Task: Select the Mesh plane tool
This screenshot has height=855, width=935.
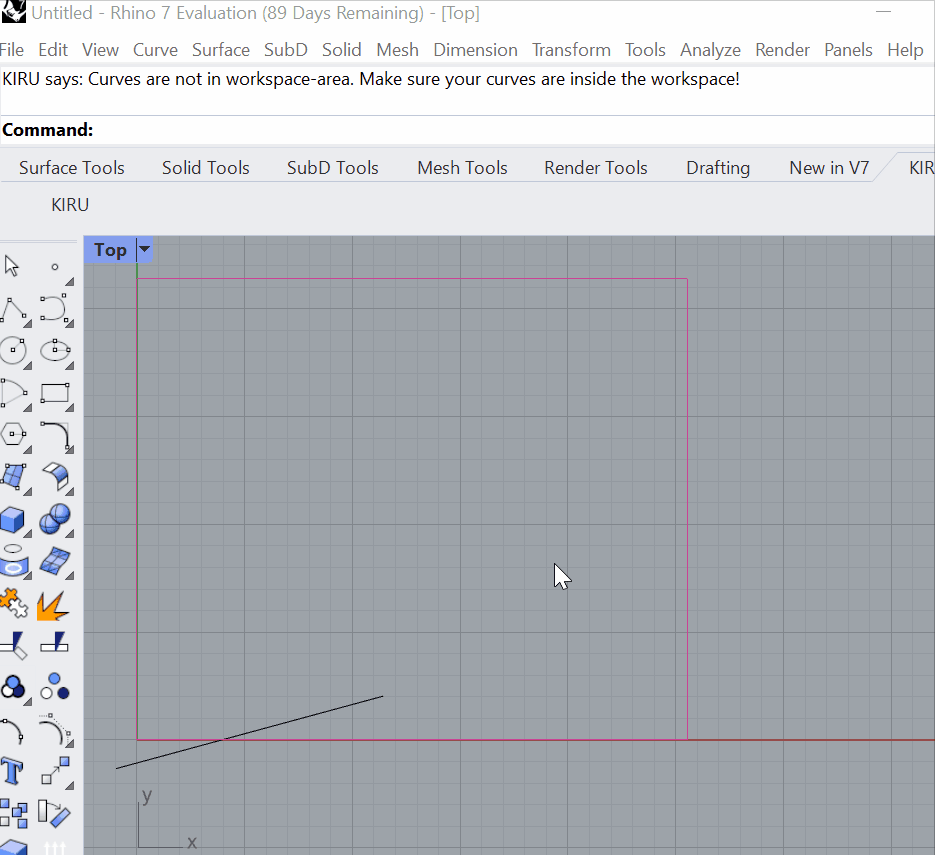Action: (55, 562)
